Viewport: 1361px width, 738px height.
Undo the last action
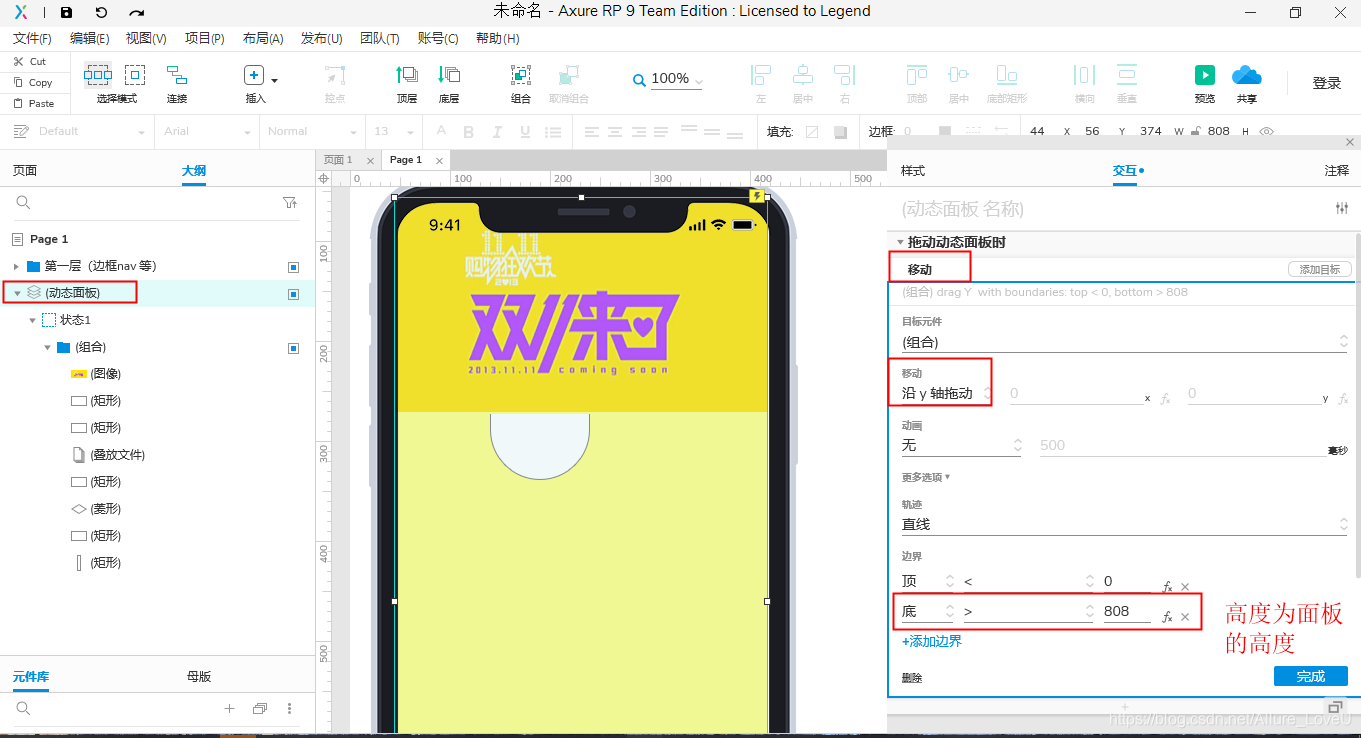point(101,12)
